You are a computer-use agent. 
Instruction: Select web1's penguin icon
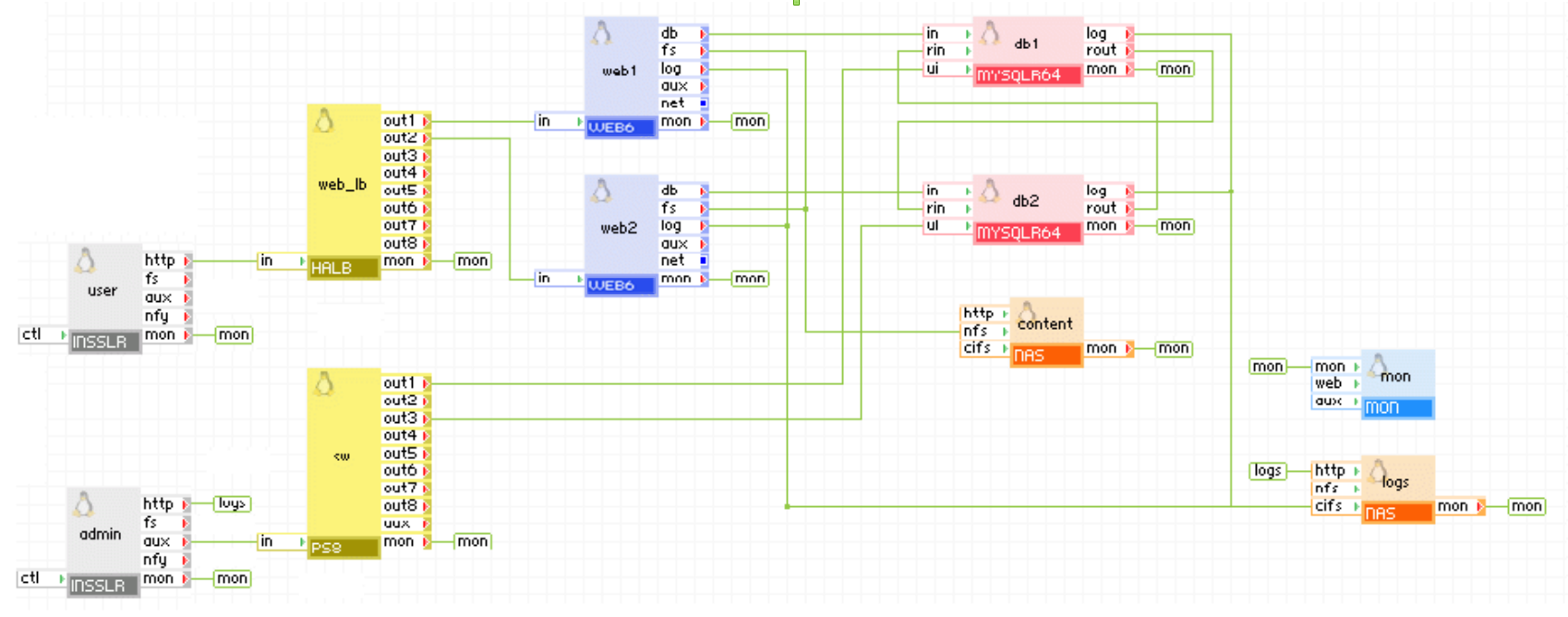pyautogui.click(x=601, y=33)
